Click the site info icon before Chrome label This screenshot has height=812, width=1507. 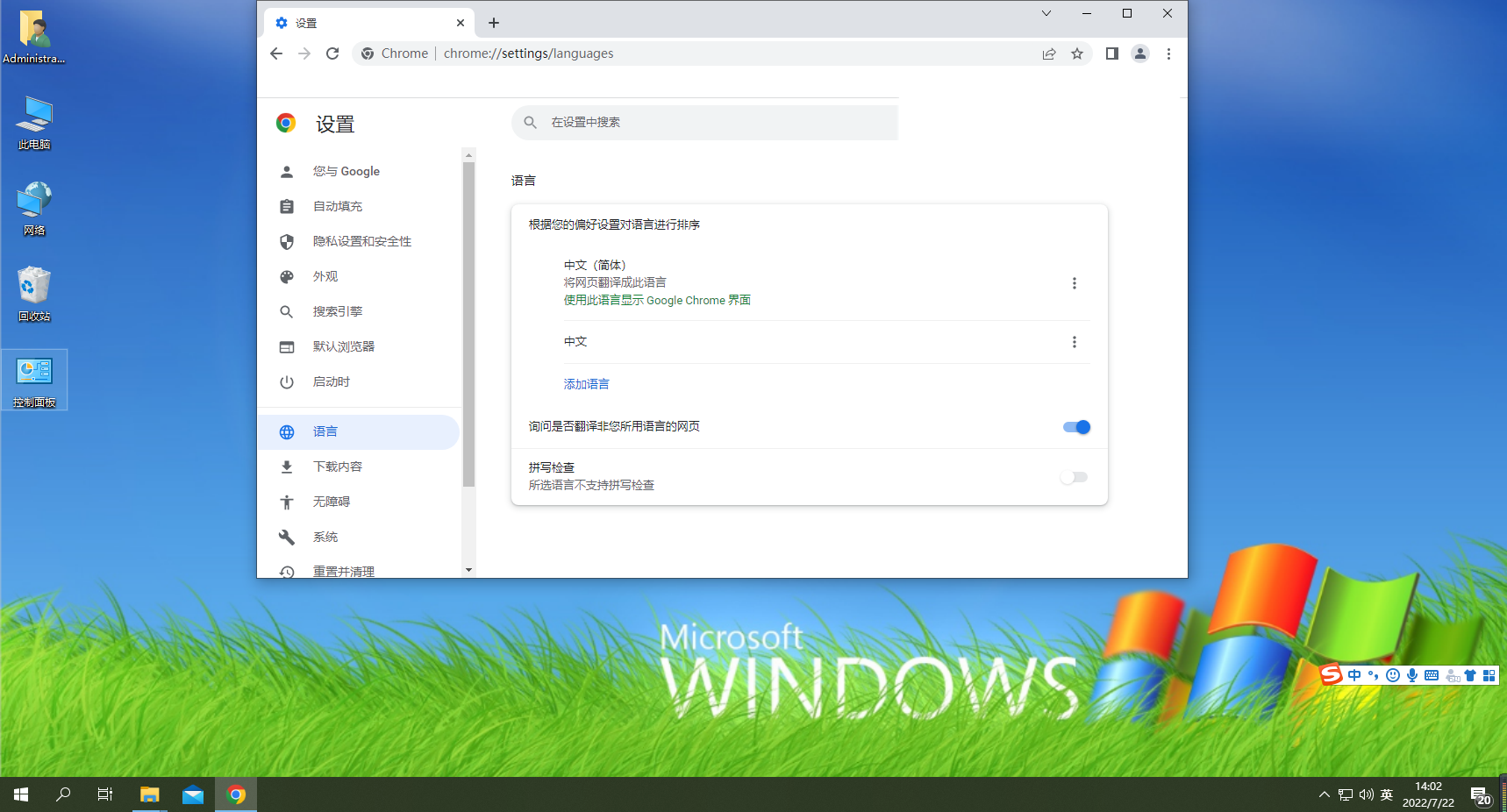pos(368,53)
